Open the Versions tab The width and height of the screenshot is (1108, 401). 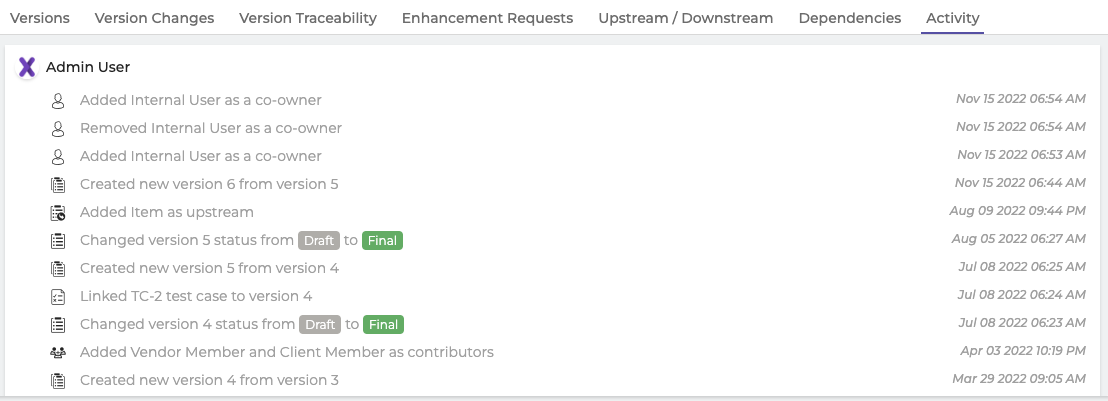pyautogui.click(x=40, y=18)
